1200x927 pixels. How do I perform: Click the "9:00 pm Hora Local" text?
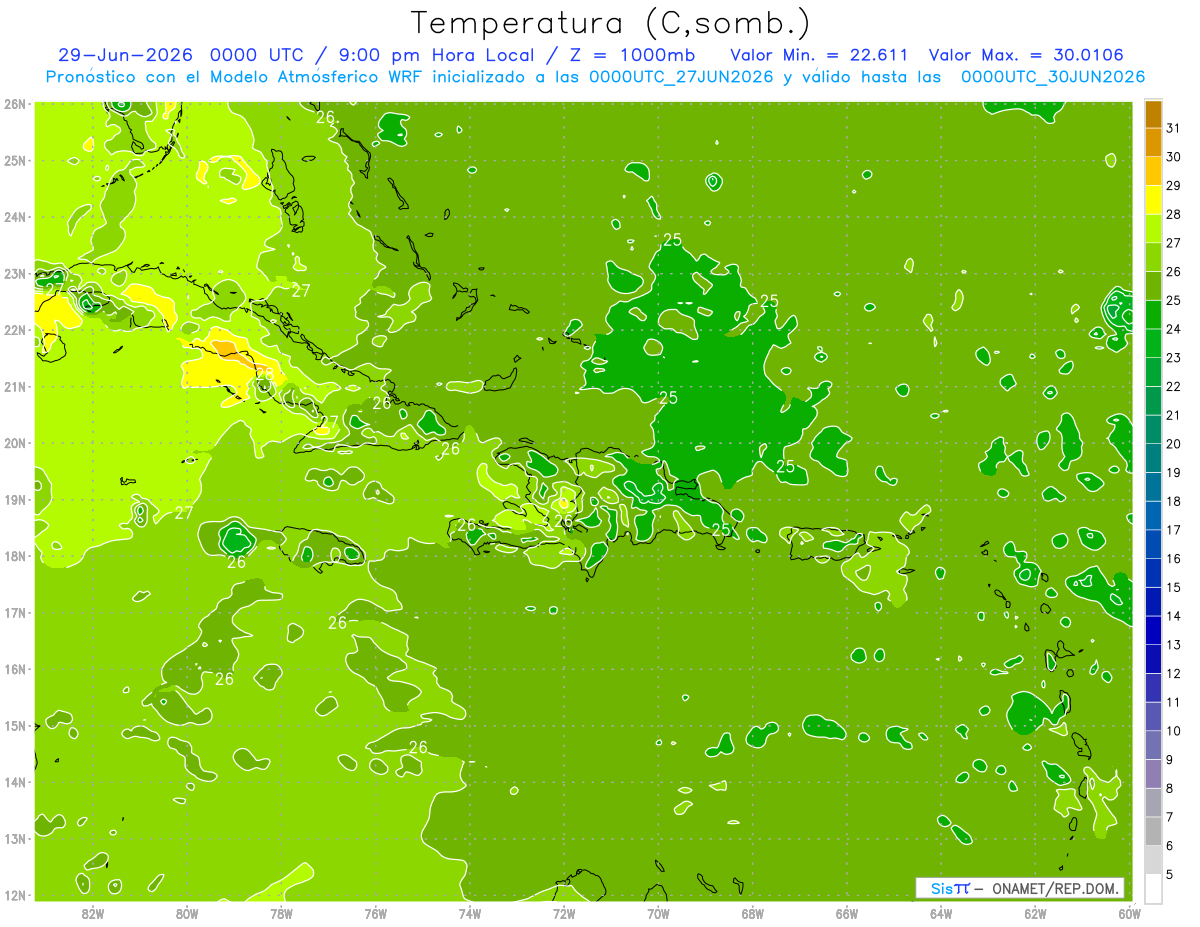437,54
